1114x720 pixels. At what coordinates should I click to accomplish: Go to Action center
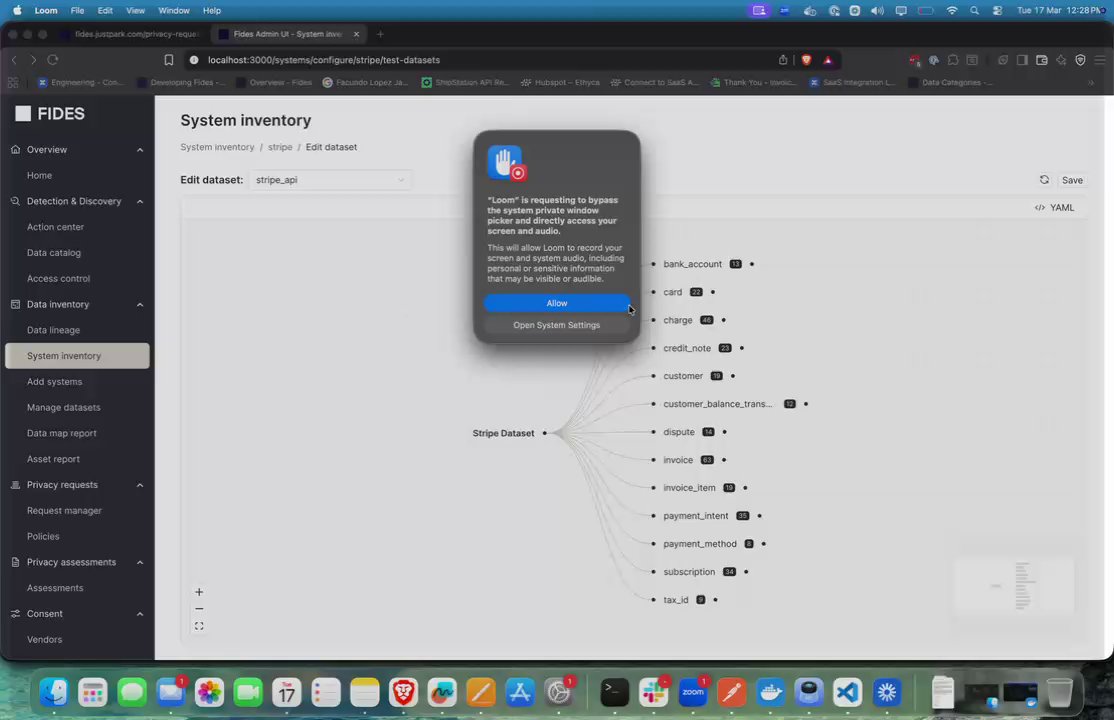pos(55,227)
